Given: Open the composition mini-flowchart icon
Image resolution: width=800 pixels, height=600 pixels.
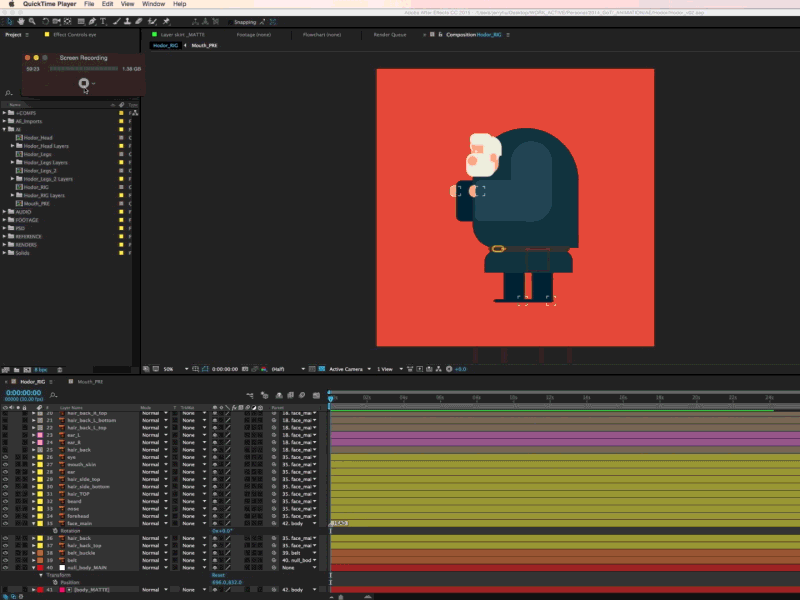Looking at the screenshot, I should [249, 395].
